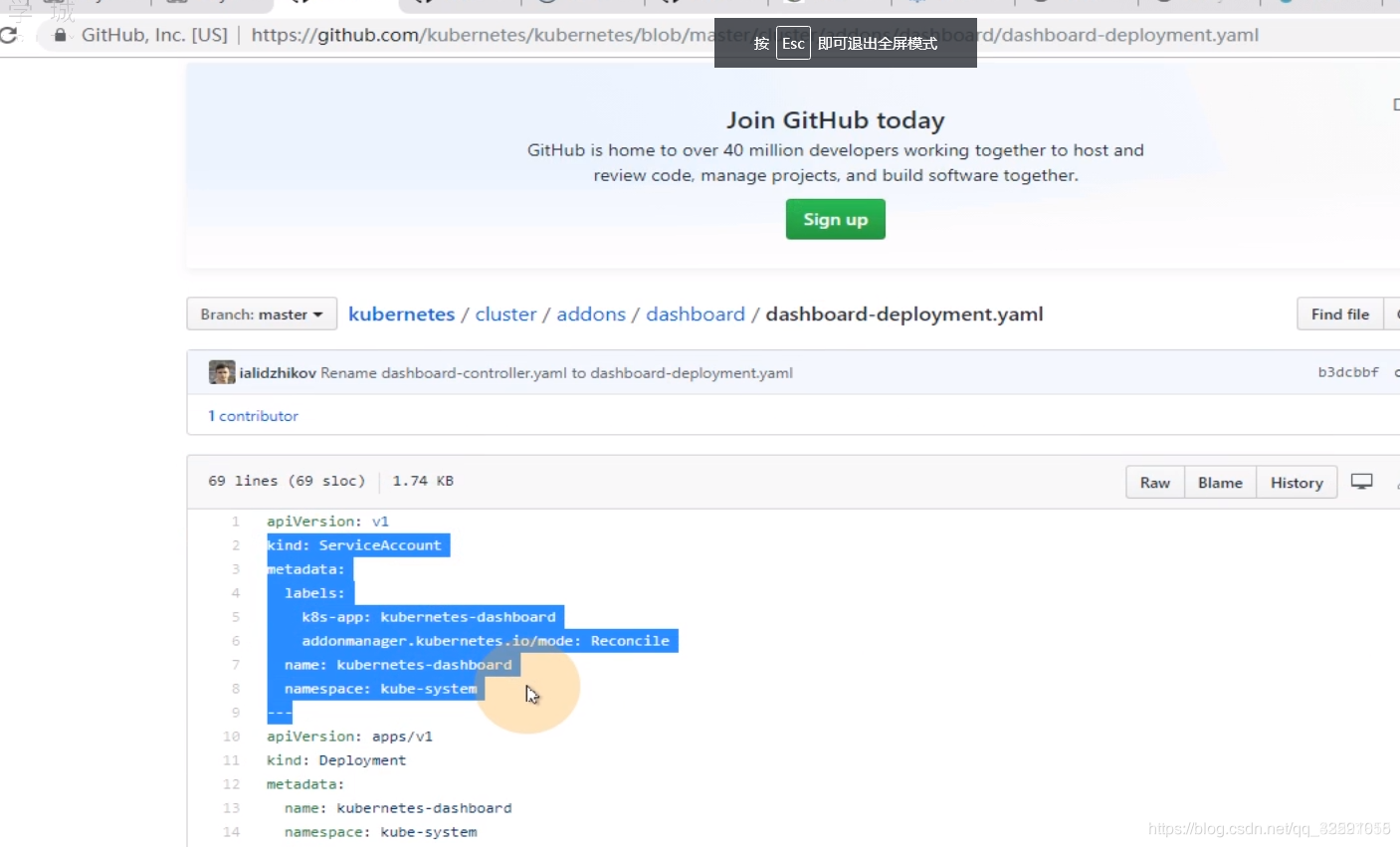Open the kubernetes breadcrumb link
This screenshot has width=1400, height=847.
click(x=401, y=315)
